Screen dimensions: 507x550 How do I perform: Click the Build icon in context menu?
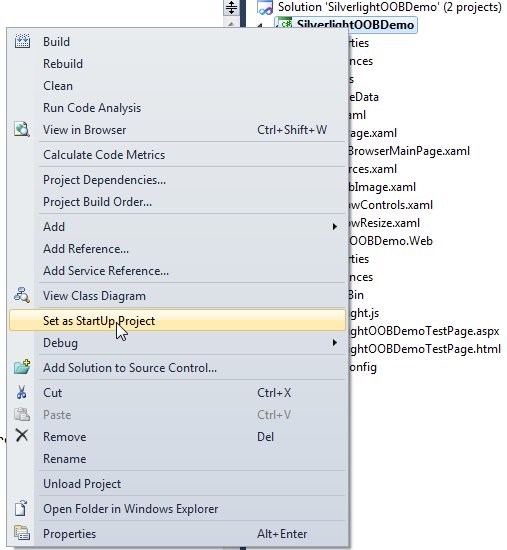click(22, 41)
